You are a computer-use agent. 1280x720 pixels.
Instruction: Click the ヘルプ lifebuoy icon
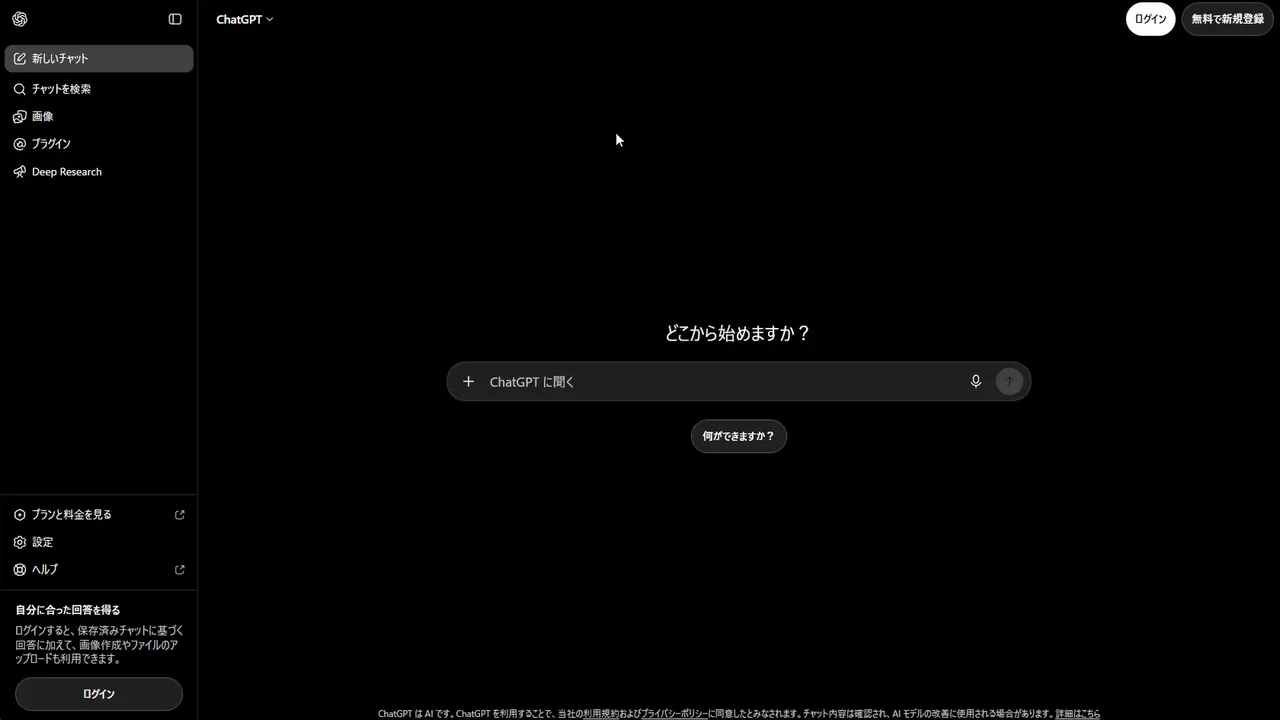point(20,570)
